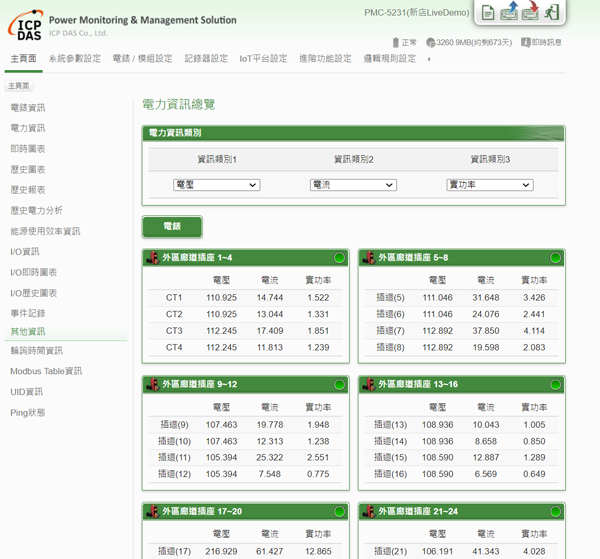Open I/O歷史圖表 in the sidebar
This screenshot has width=600, height=559.
33,293
